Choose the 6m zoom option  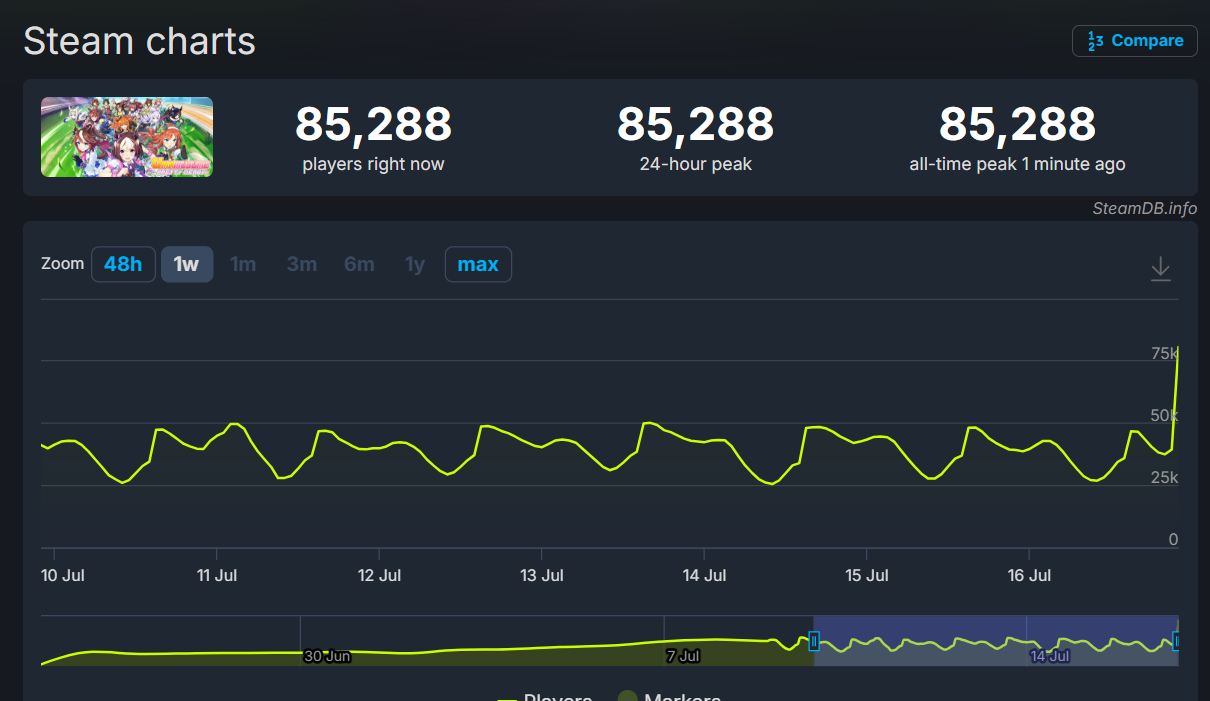point(359,264)
